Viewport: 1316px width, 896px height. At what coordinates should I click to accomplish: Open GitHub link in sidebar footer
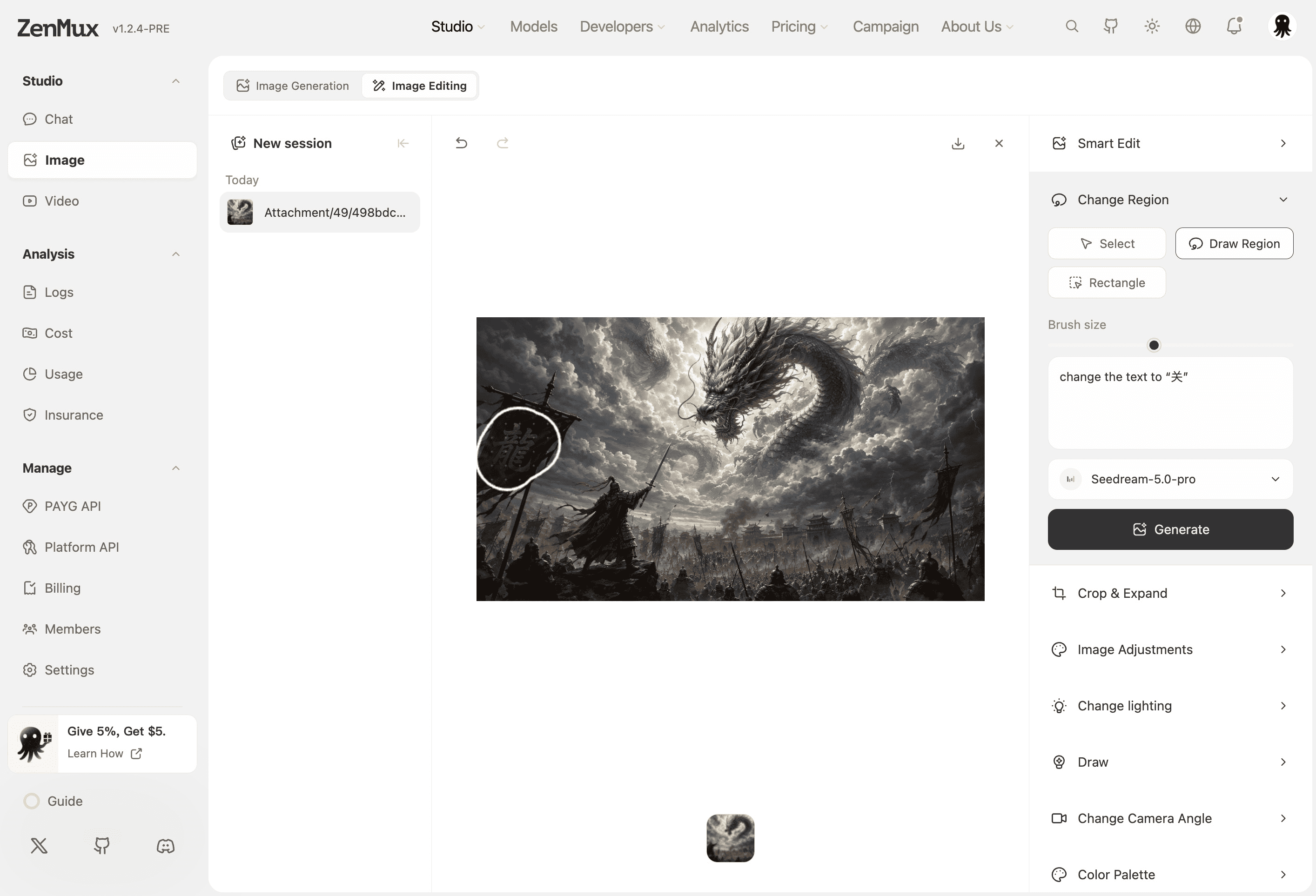pos(102,846)
